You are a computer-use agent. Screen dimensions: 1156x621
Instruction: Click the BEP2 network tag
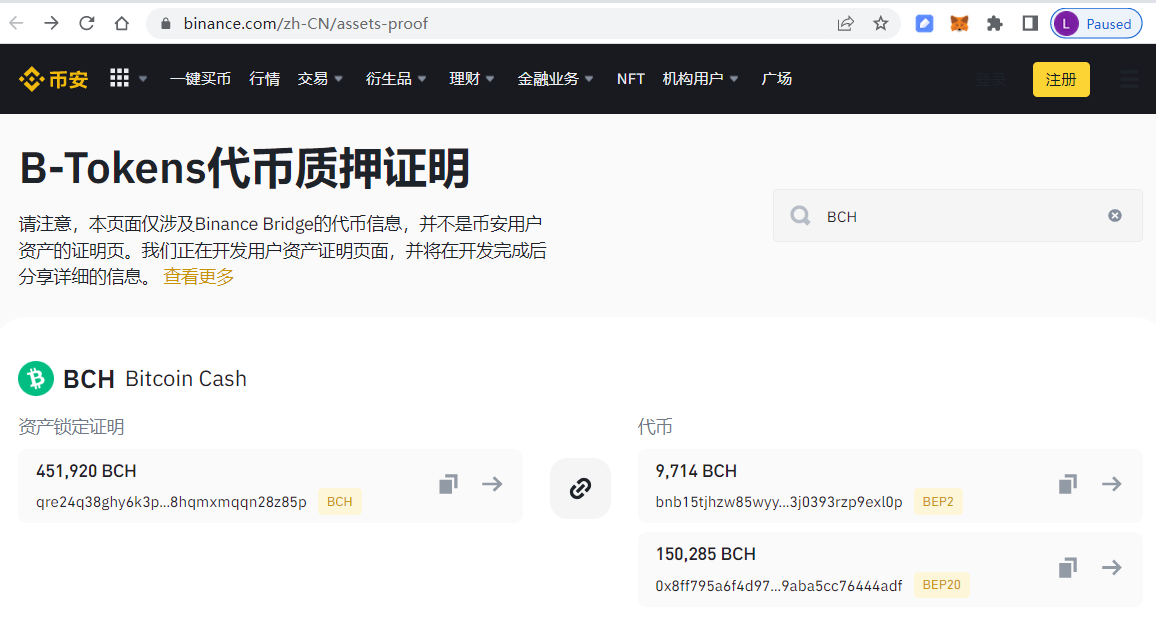938,502
